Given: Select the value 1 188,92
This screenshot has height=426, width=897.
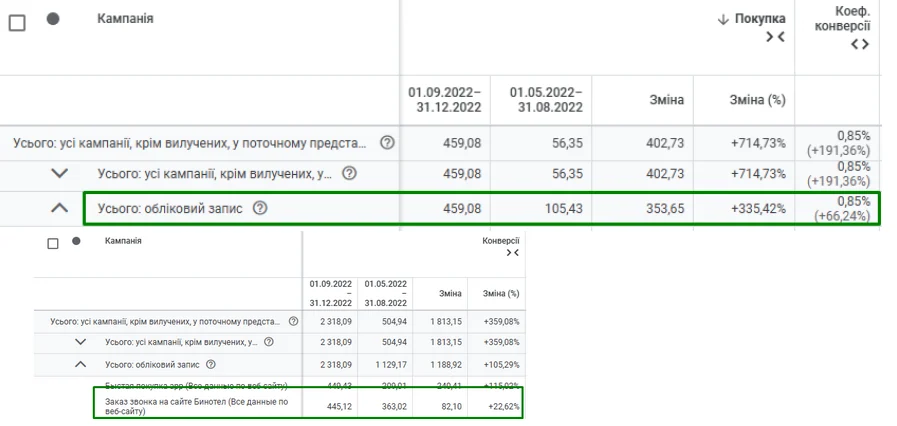Looking at the screenshot, I should point(445,364).
